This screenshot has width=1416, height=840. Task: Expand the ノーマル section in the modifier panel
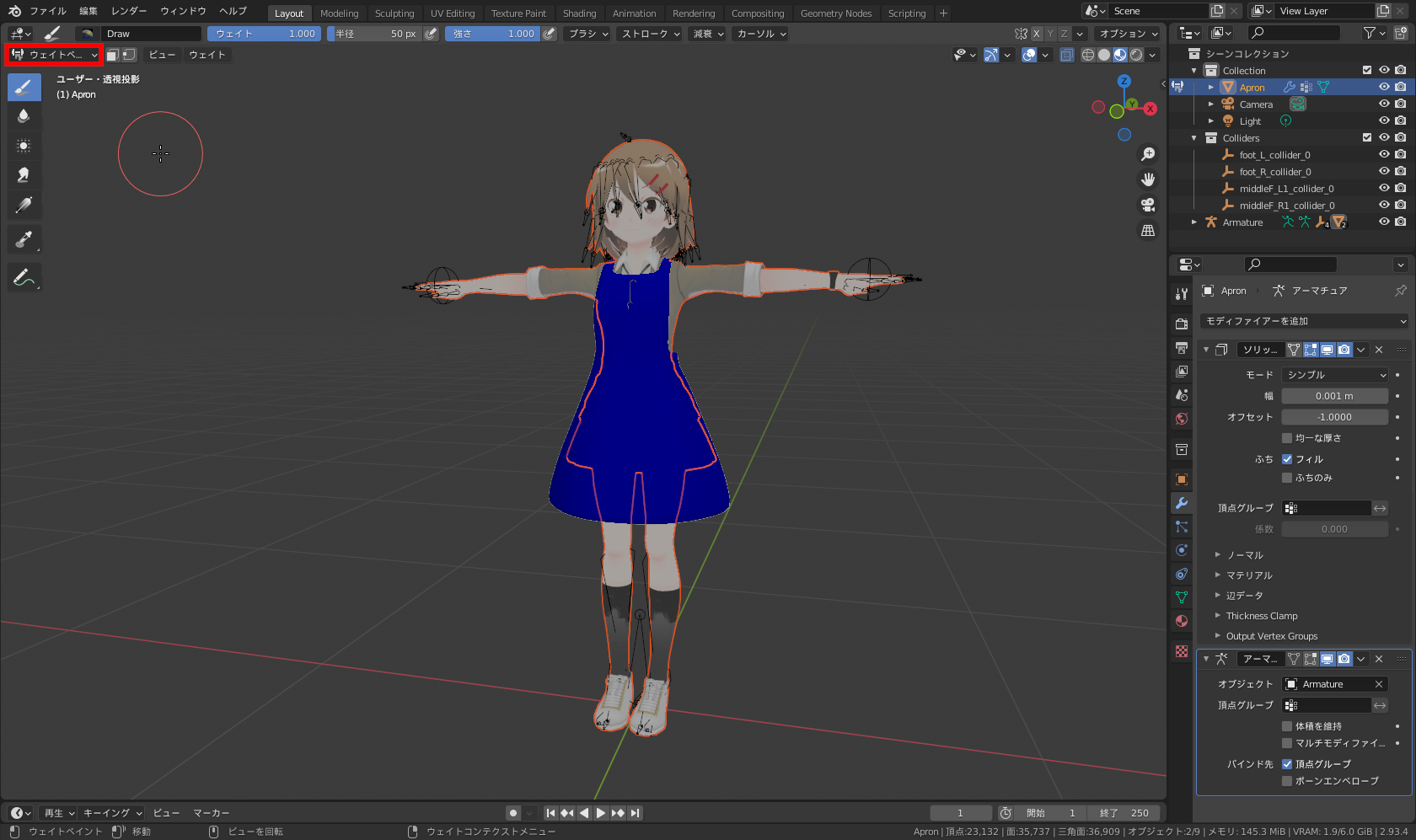(1217, 554)
